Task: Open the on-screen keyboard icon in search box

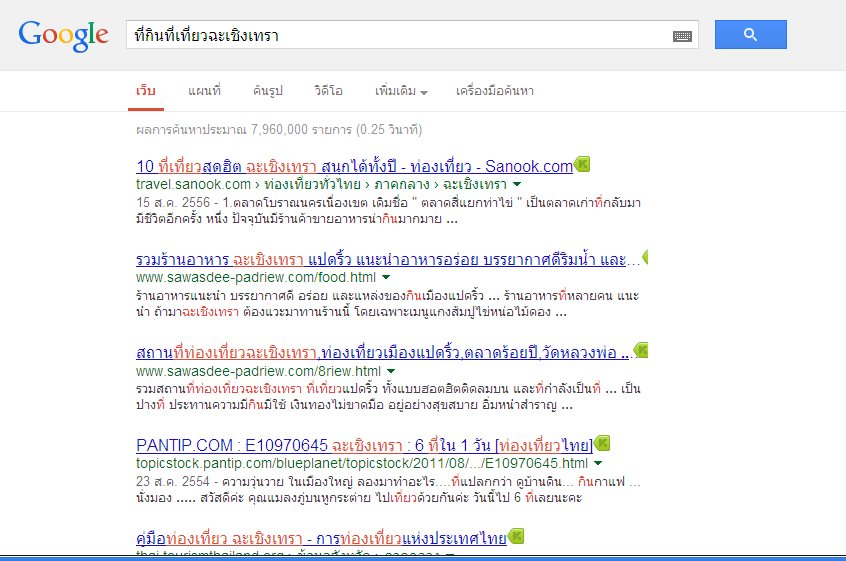Action: pos(682,36)
